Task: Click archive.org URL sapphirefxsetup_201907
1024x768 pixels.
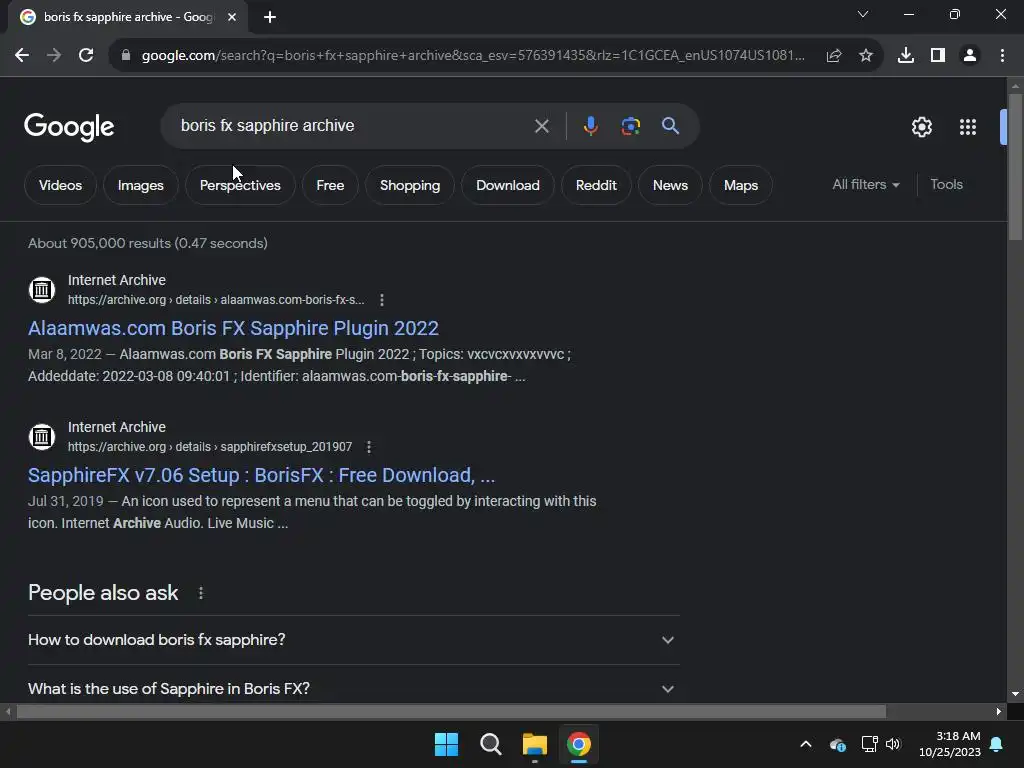Action: click(x=210, y=447)
